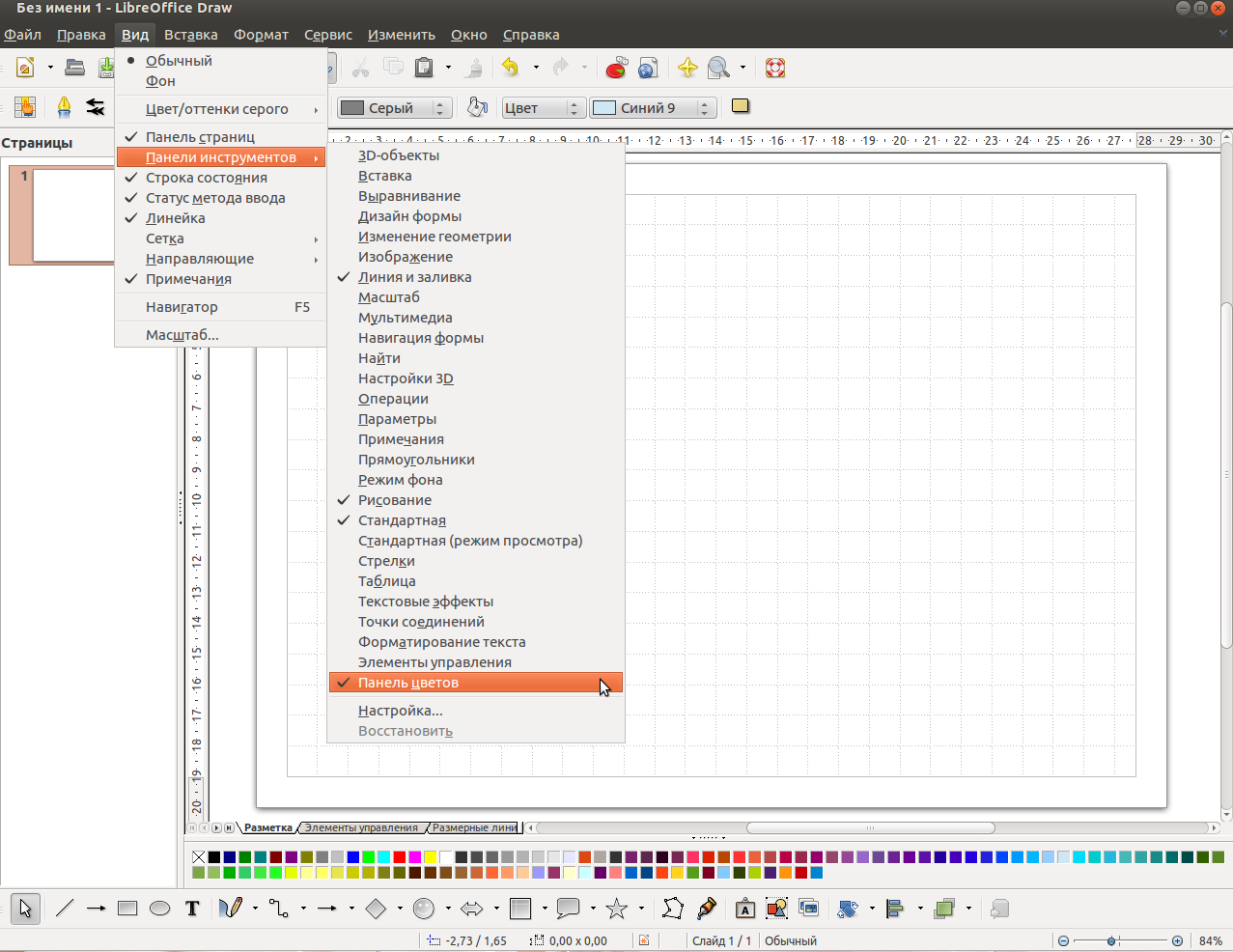
Task: Open the Help lifebuoy icon
Action: (x=775, y=68)
